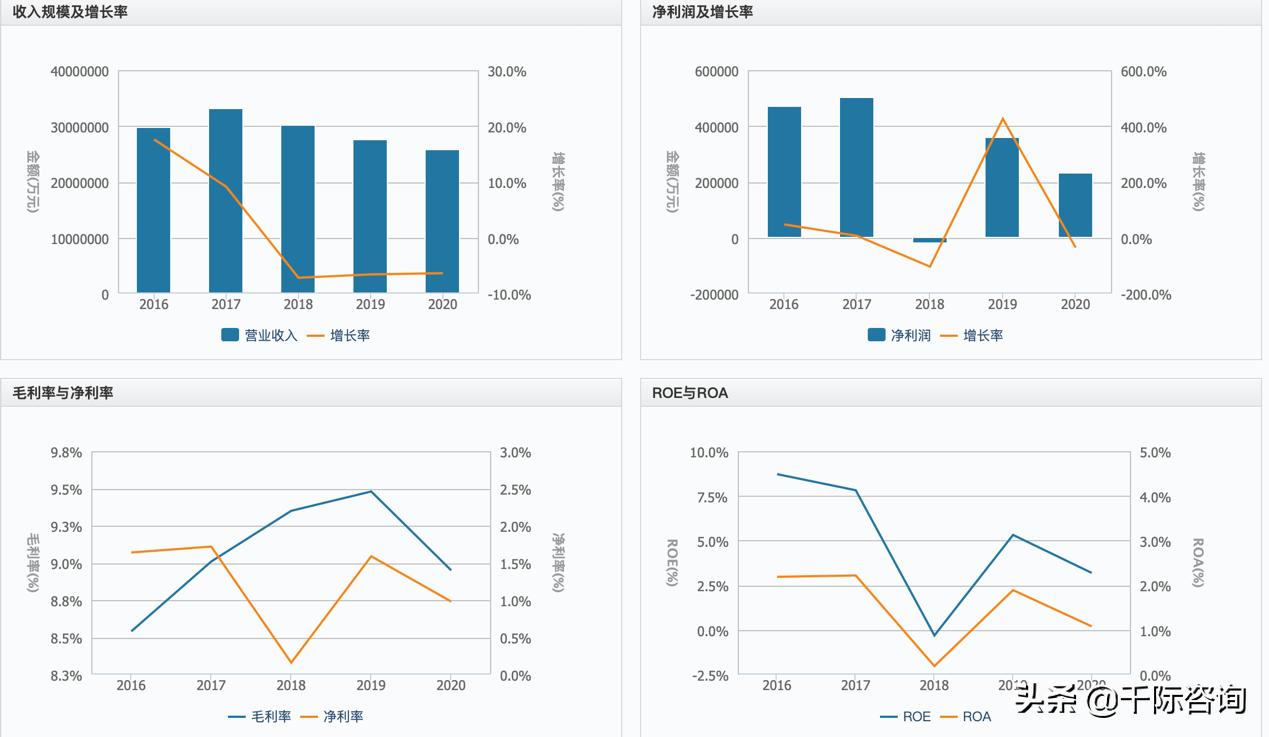Select the 毛利率与净利率 panel header

[x=63, y=393]
